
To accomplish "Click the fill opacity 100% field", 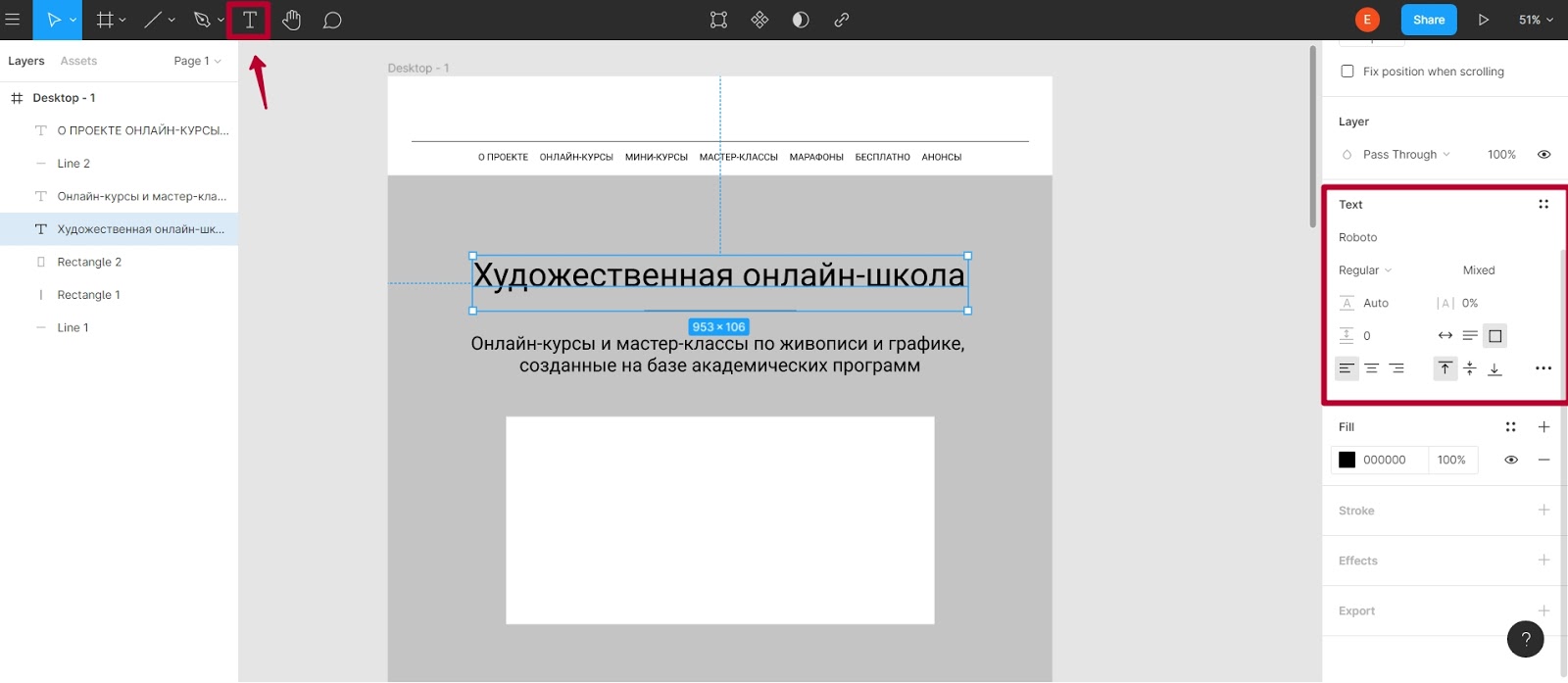I will (1451, 460).
